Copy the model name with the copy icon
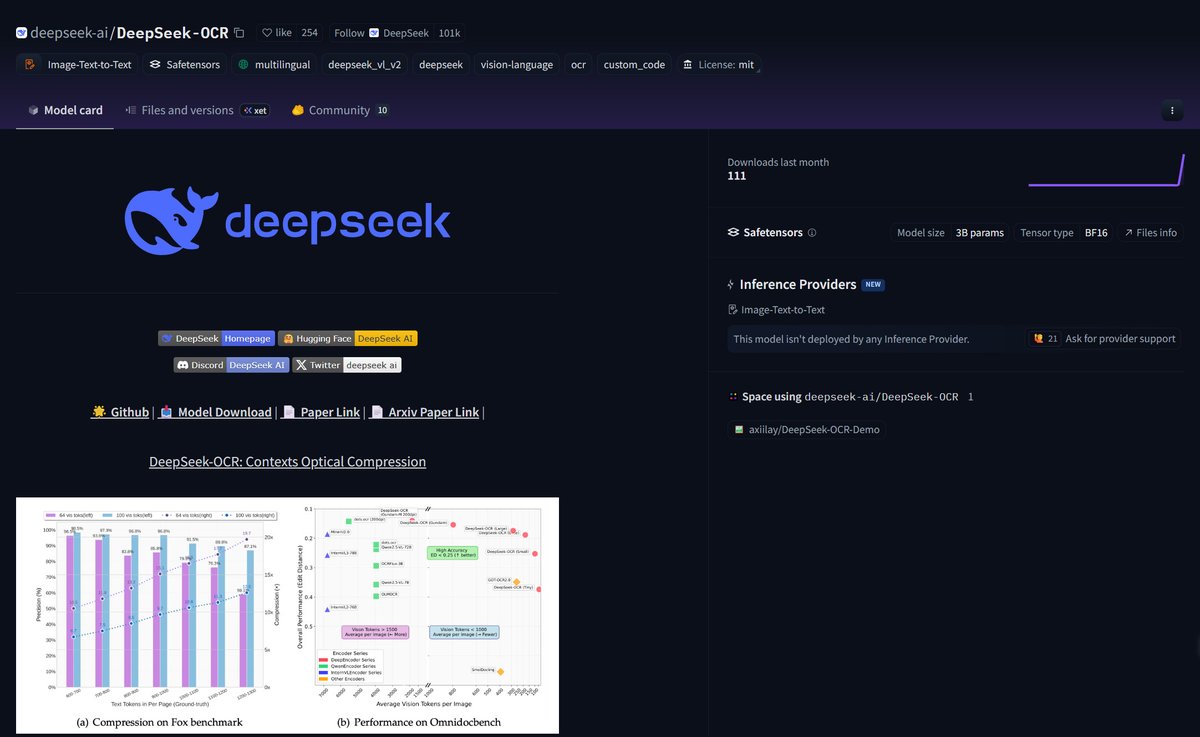This screenshot has width=1200, height=737. 239,33
